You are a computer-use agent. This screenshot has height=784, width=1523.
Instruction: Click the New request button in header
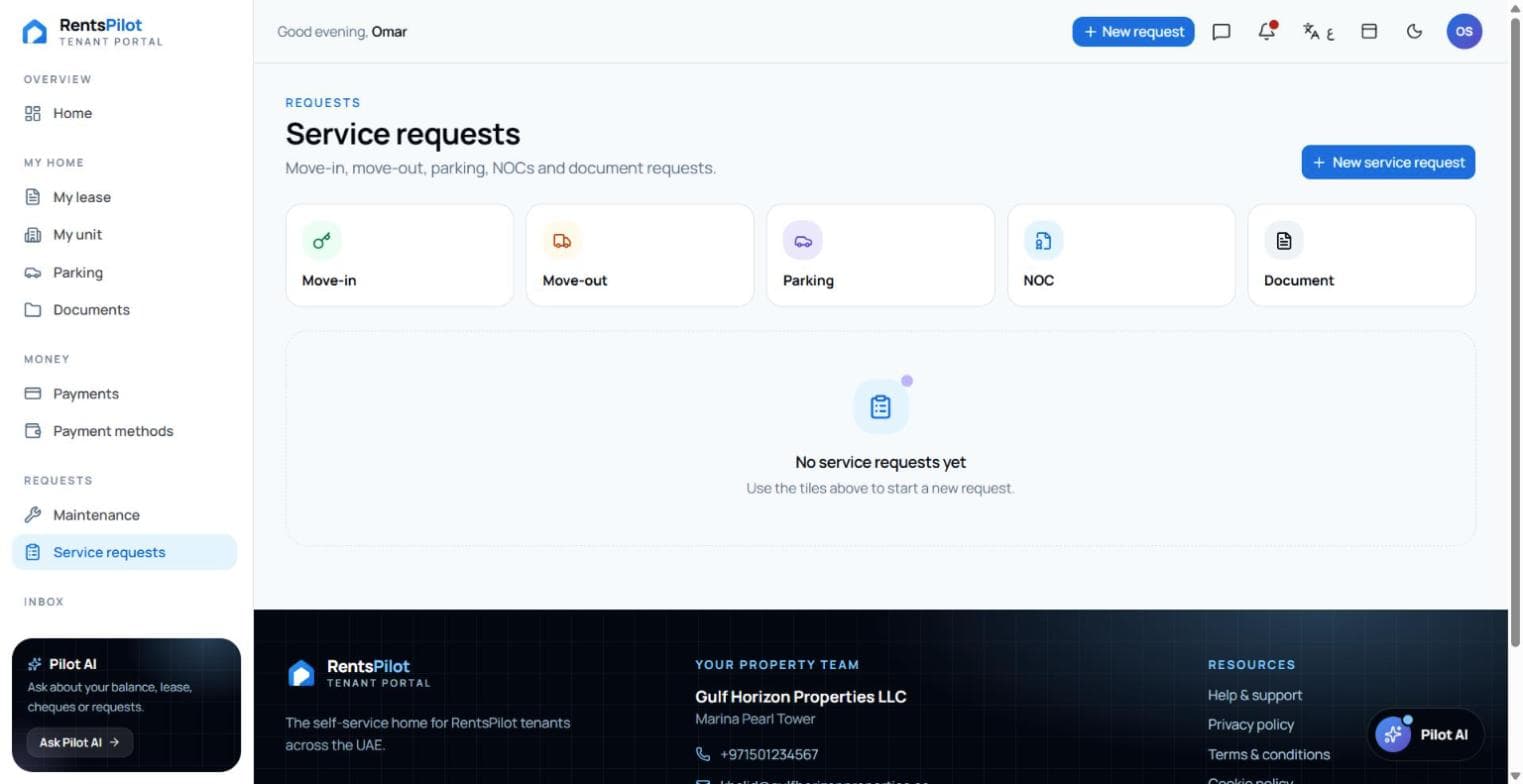[1133, 31]
